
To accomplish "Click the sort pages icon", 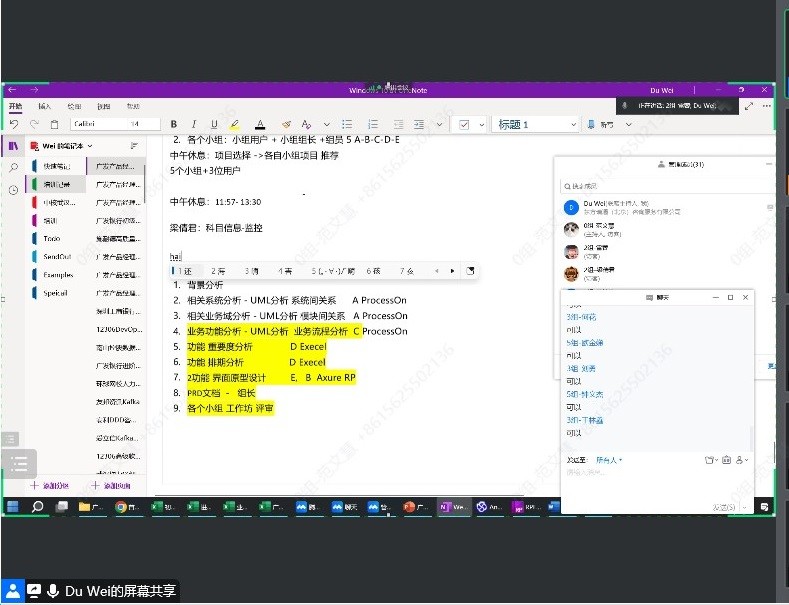I will tap(134, 146).
